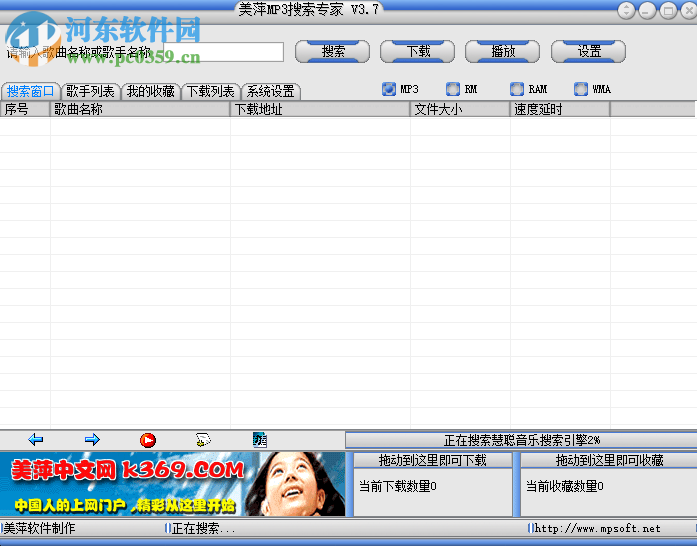The width and height of the screenshot is (697, 546).
Task: Open the 我的收藏 tab
Action: coord(151,91)
